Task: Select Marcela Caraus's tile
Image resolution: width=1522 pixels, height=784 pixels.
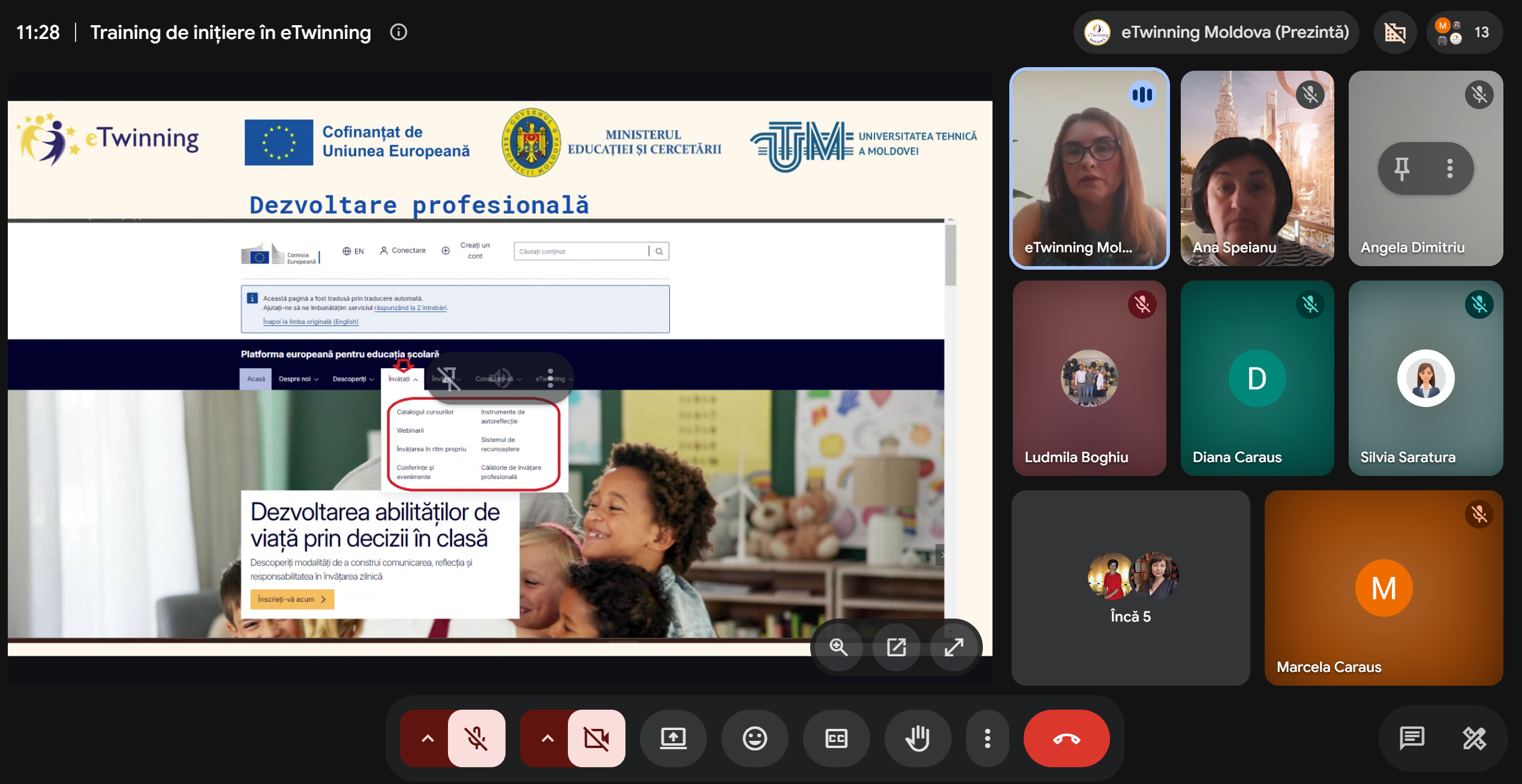Action: click(x=1383, y=588)
